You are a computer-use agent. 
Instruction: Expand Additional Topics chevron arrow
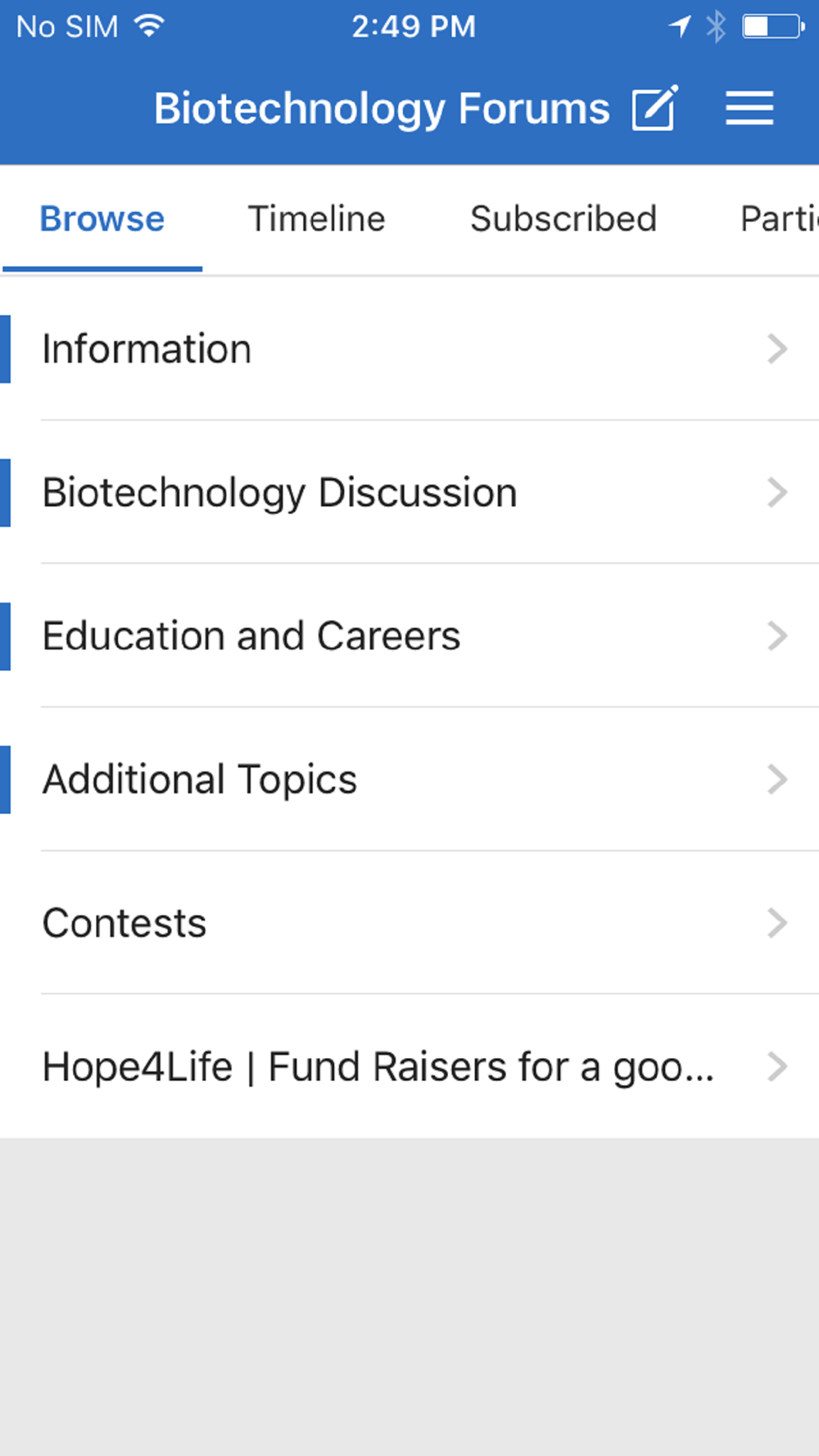tap(777, 779)
